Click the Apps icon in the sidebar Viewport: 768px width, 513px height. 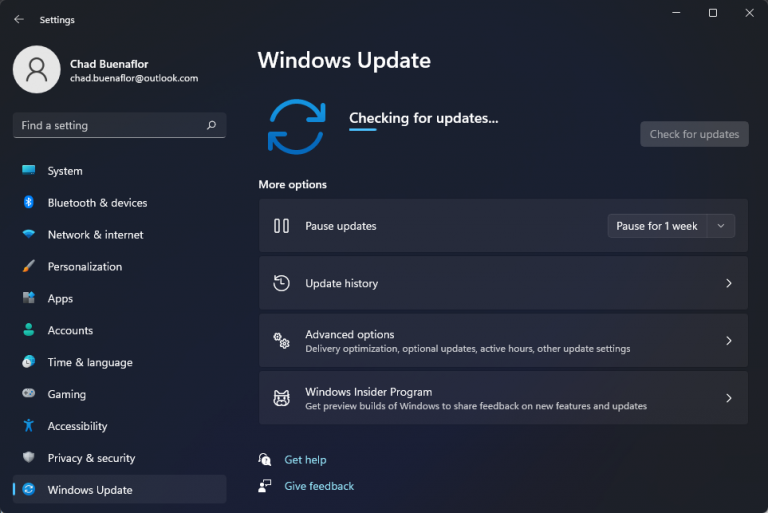click(x=28, y=297)
